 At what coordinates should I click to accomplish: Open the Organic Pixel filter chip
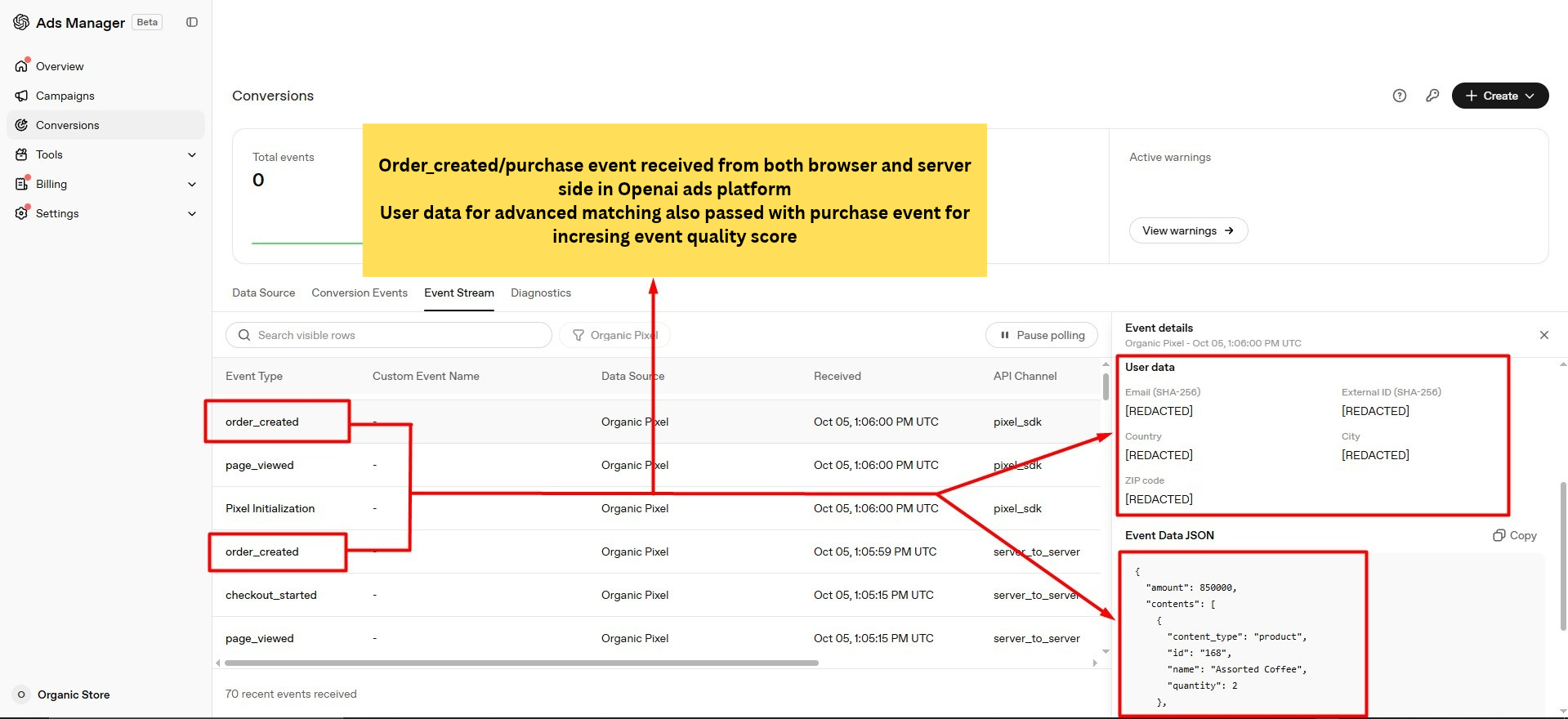pyautogui.click(x=614, y=335)
